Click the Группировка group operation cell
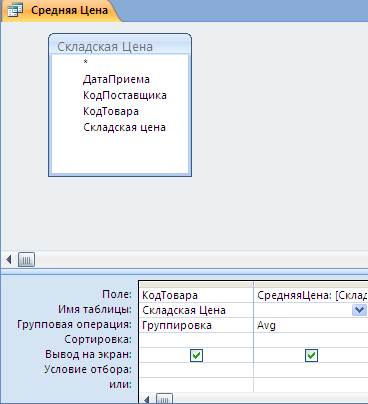The image size is (368, 404). tap(196, 325)
